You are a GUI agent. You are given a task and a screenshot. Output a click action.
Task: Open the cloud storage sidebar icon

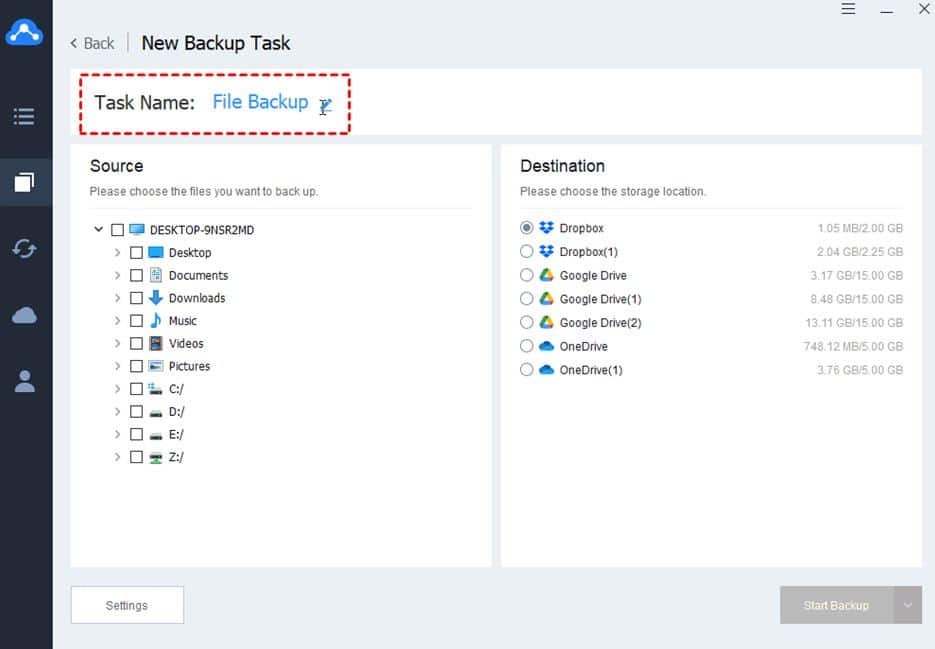[x=24, y=315]
